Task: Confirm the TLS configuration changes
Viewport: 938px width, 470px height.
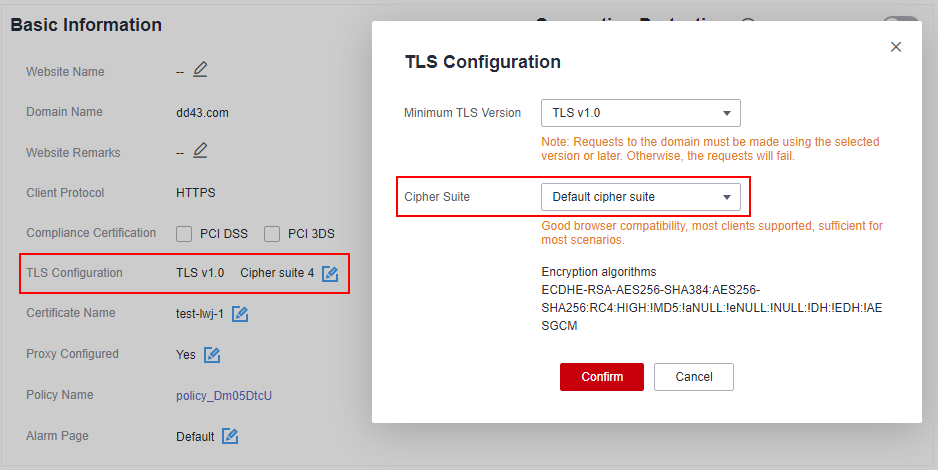Action: tap(602, 377)
